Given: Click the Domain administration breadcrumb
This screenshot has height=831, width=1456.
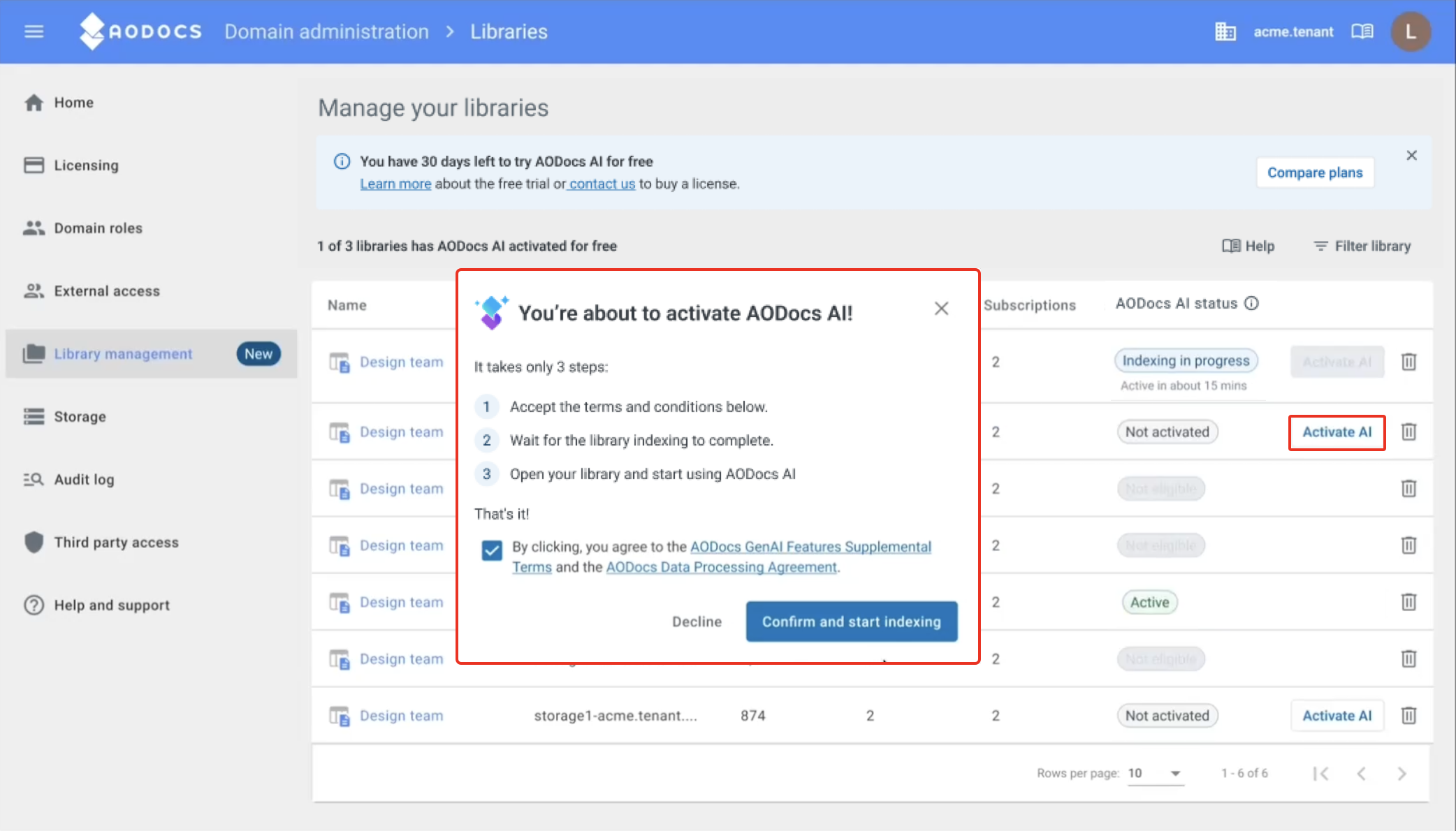Looking at the screenshot, I should (326, 31).
